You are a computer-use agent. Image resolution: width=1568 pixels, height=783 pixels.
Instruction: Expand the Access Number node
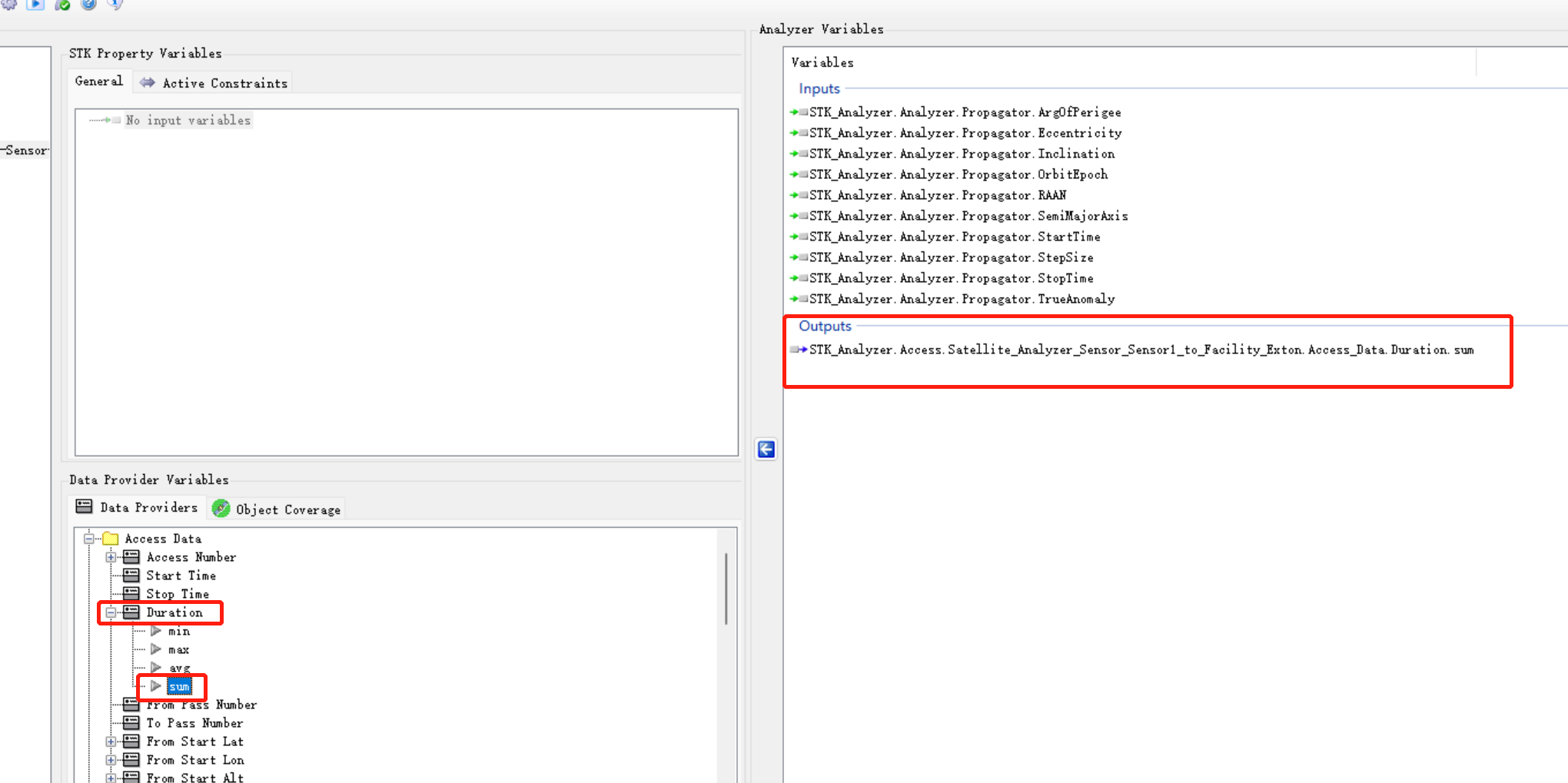coord(111,557)
